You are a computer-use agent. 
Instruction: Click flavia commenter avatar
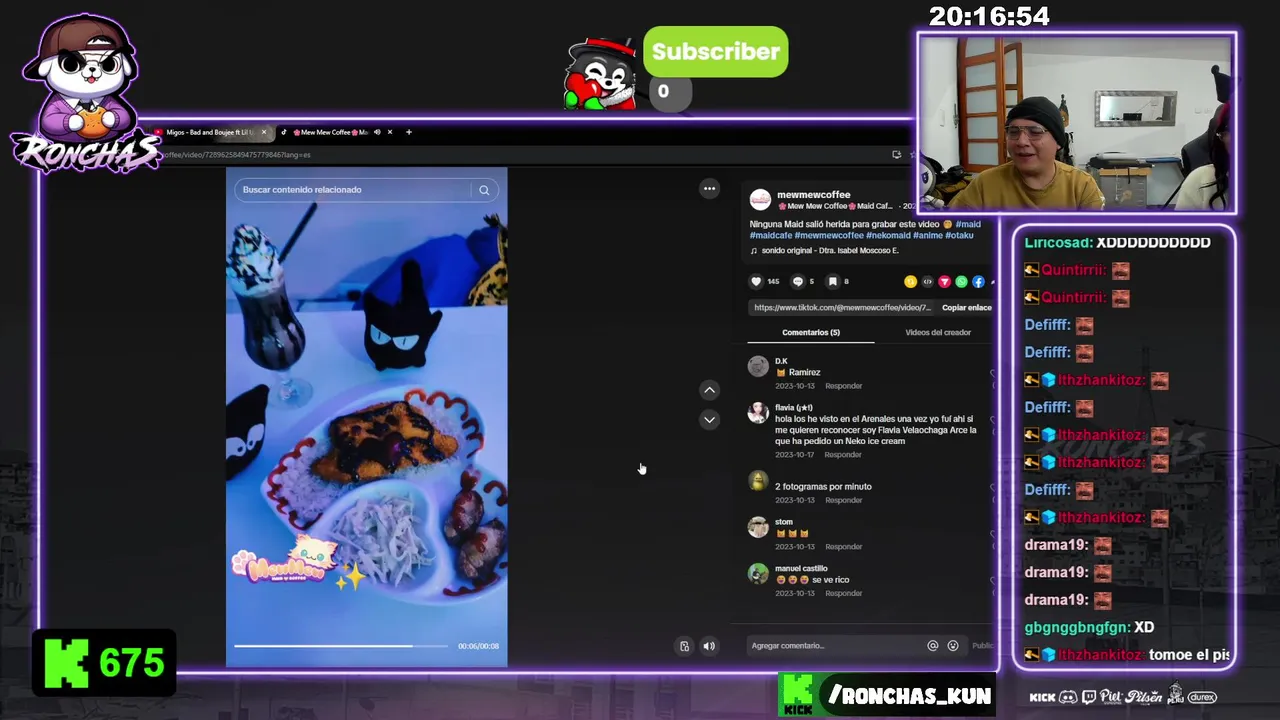pos(758,413)
